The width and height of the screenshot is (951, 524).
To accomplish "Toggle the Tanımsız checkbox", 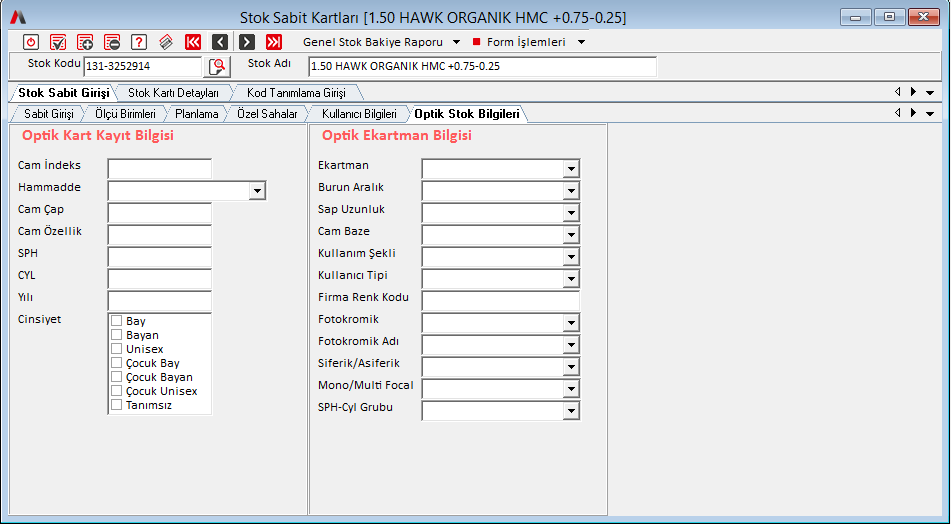I will coord(116,405).
